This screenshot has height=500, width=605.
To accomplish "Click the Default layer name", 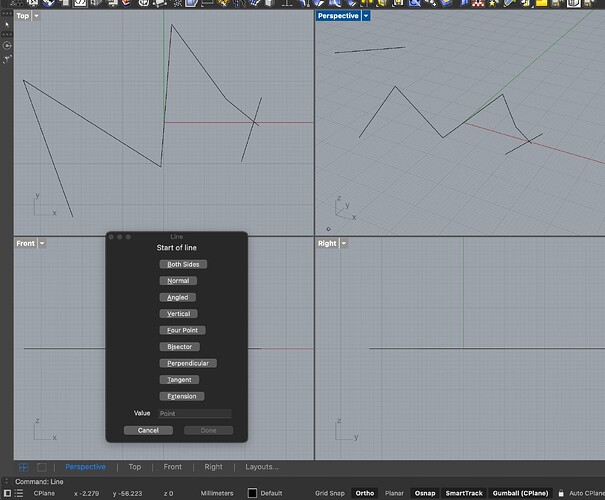I will pyautogui.click(x=271, y=493).
